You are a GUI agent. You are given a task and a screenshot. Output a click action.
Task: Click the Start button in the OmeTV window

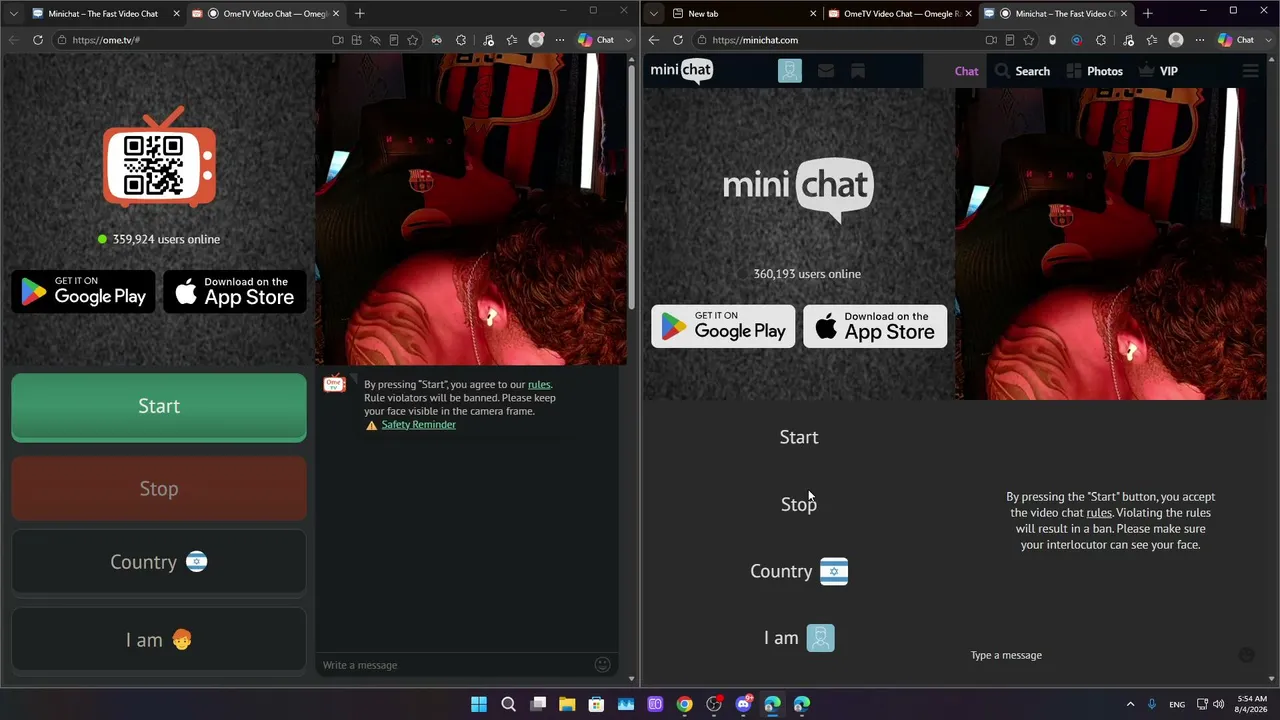[x=159, y=406]
